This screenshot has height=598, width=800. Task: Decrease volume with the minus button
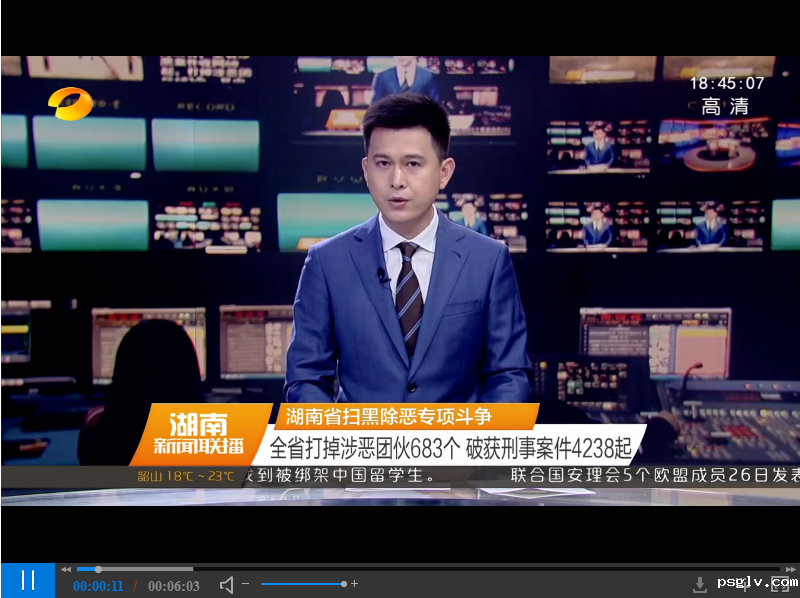(245, 584)
